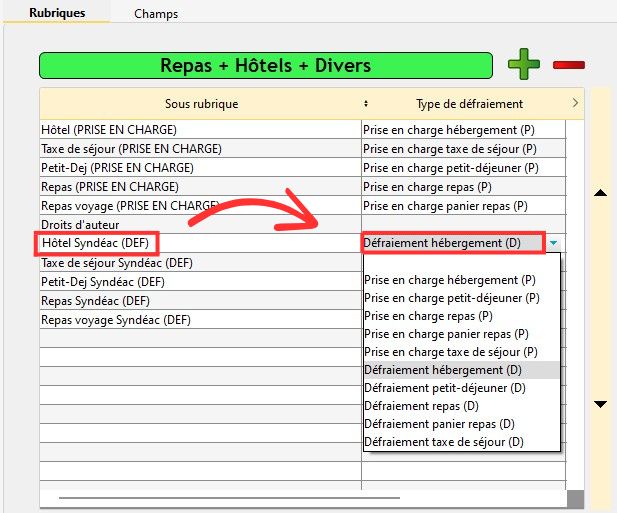Select Défraiement panier repas (D) option
Image resolution: width=617 pixels, height=513 pixels.
pos(438,424)
